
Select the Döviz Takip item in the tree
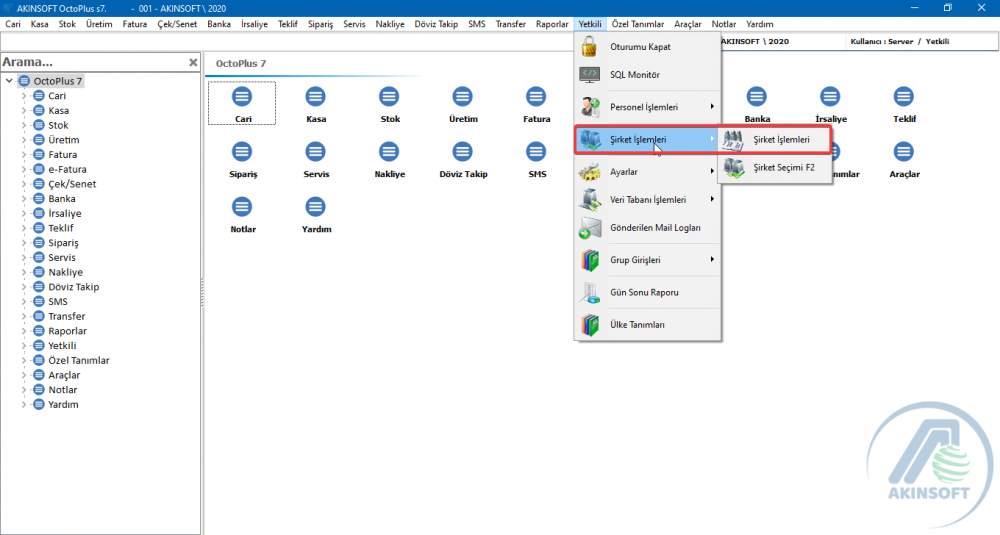[74, 287]
